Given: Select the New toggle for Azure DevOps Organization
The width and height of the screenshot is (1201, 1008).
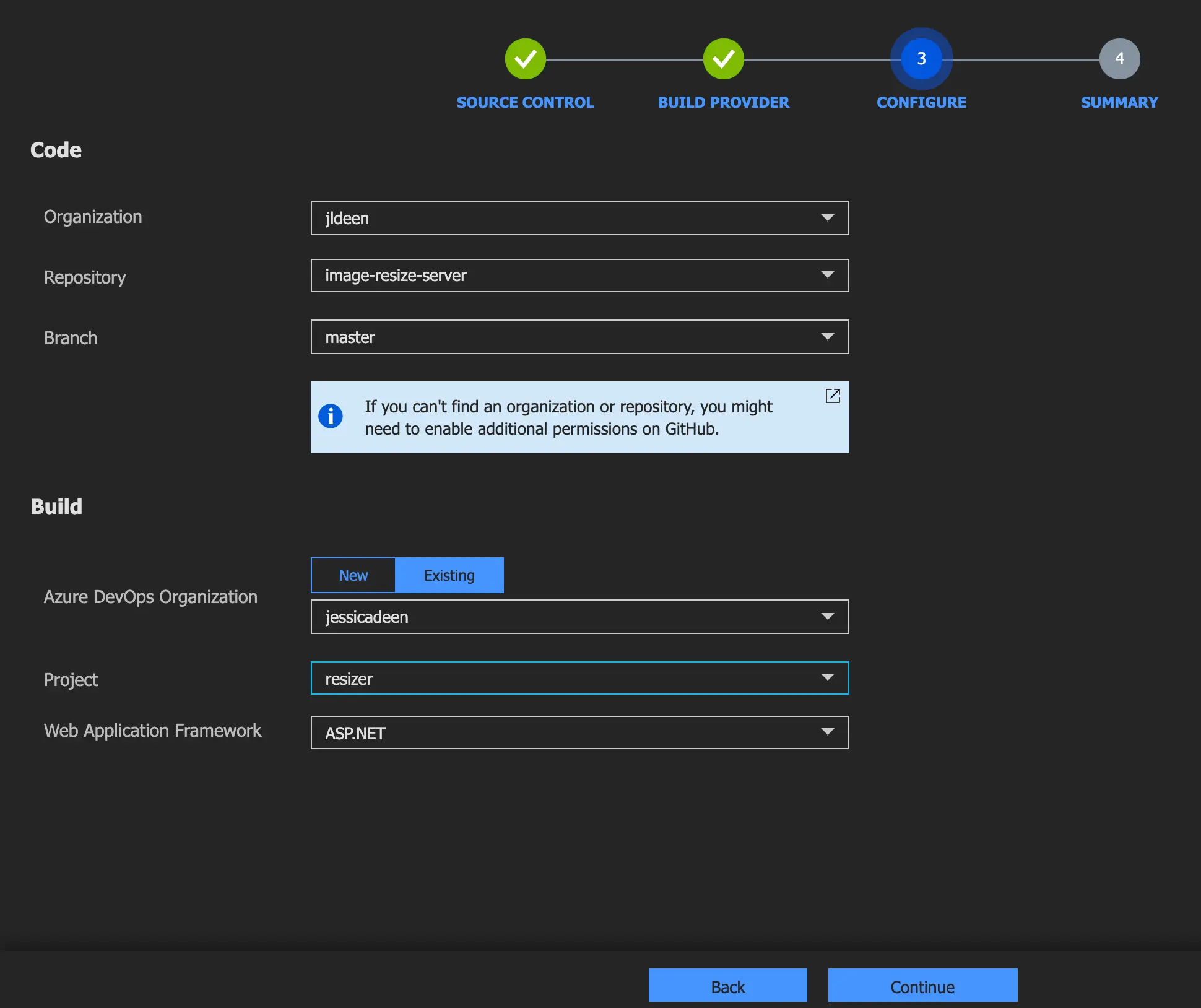Looking at the screenshot, I should click(353, 574).
